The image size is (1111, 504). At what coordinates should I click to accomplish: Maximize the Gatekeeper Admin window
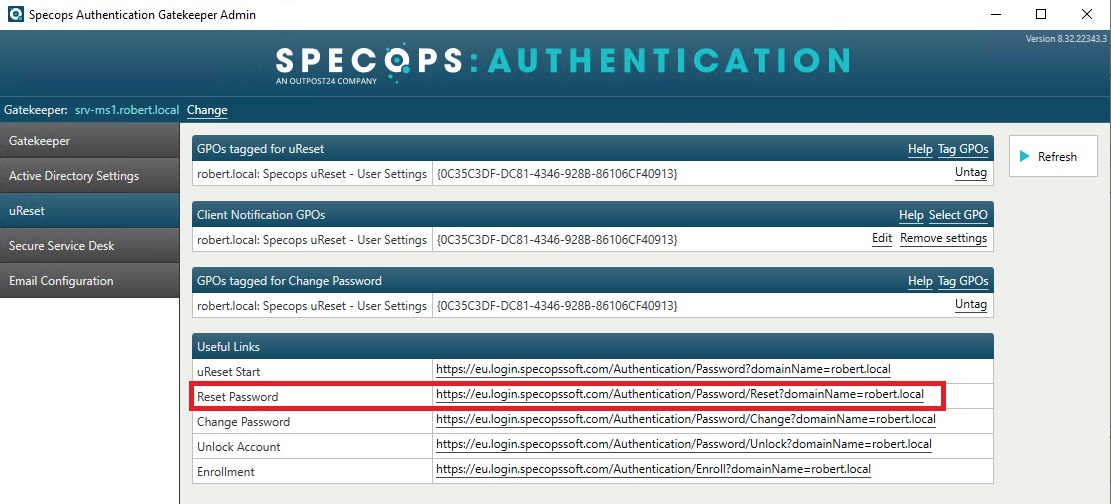[x=1040, y=14]
